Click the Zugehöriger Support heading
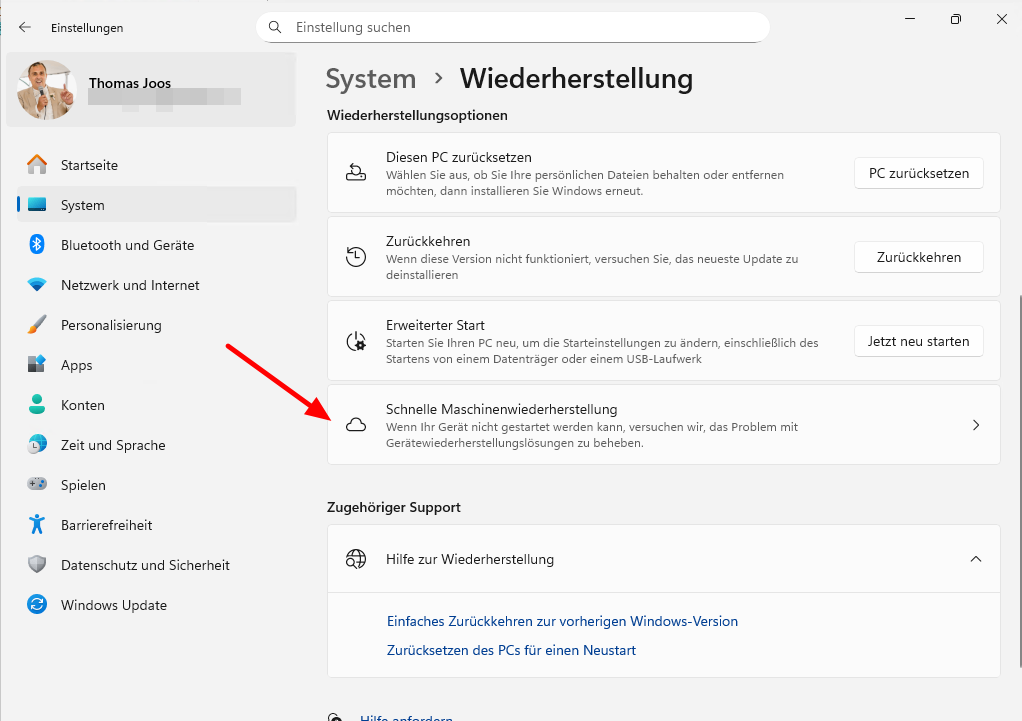 coord(394,507)
